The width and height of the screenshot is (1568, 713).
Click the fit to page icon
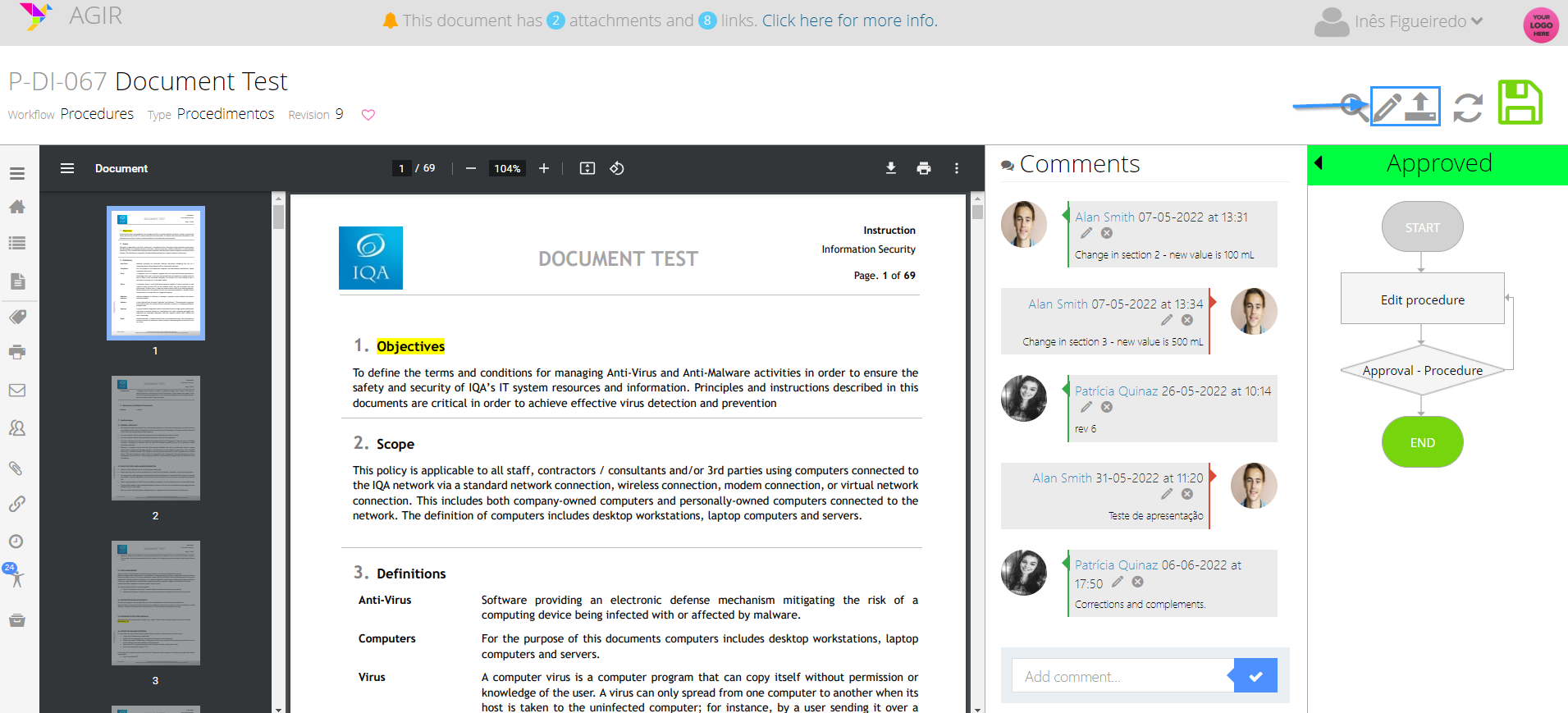(x=587, y=168)
